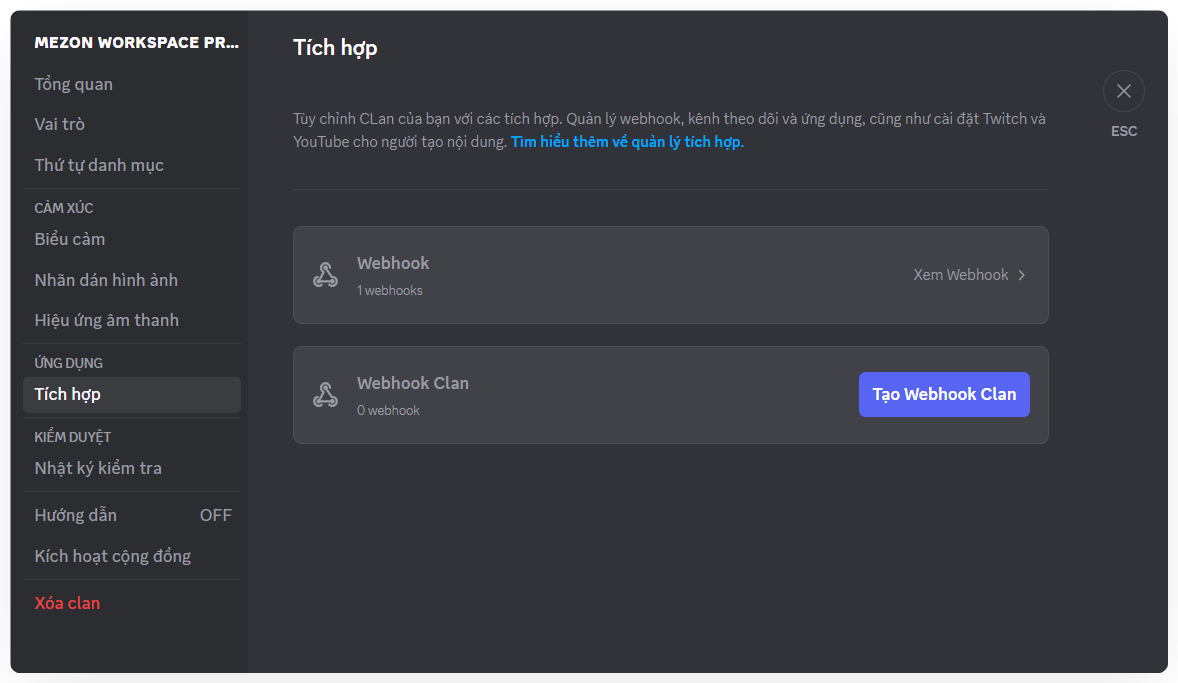Open Kích hoạt cộng đồng settings
Screen dimensions: 1178x683
(112, 556)
